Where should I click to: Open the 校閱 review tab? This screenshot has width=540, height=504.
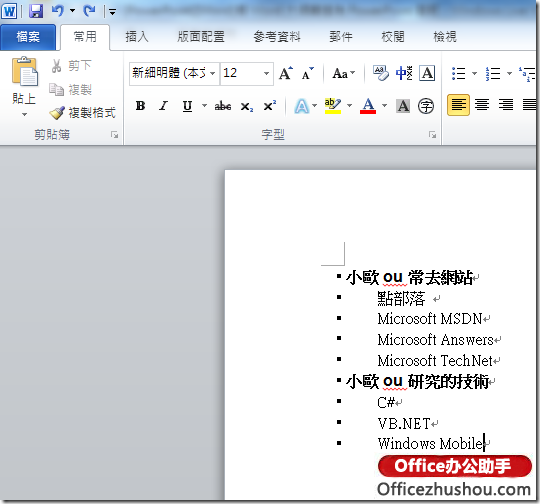[x=393, y=37]
